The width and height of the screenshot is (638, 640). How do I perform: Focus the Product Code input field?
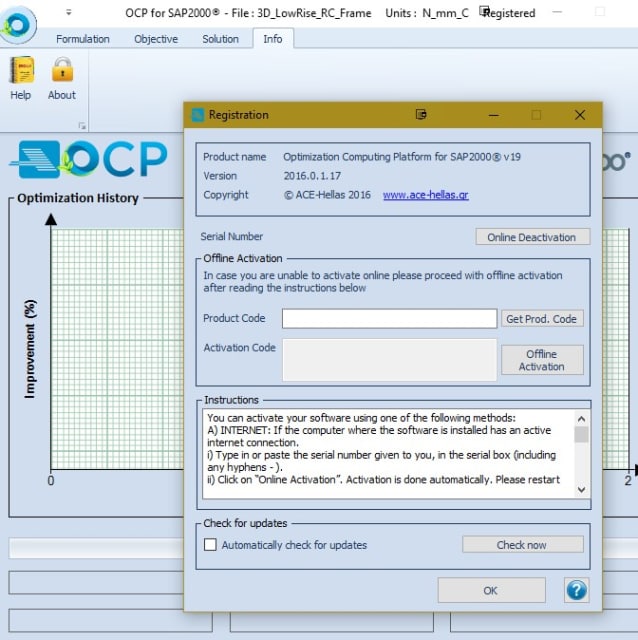(389, 318)
